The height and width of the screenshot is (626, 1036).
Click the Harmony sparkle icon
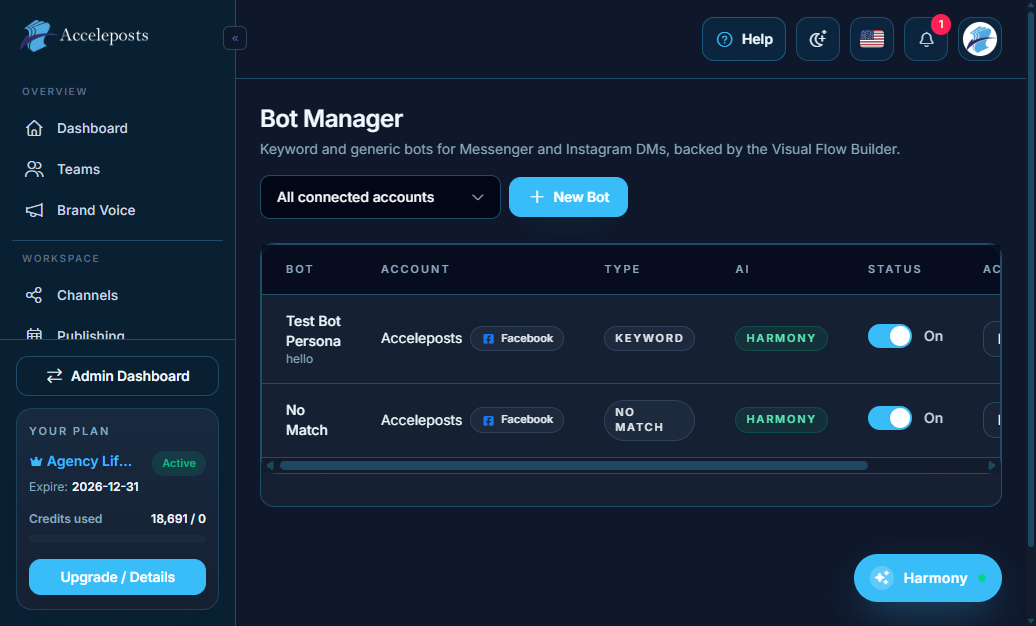[x=882, y=578]
